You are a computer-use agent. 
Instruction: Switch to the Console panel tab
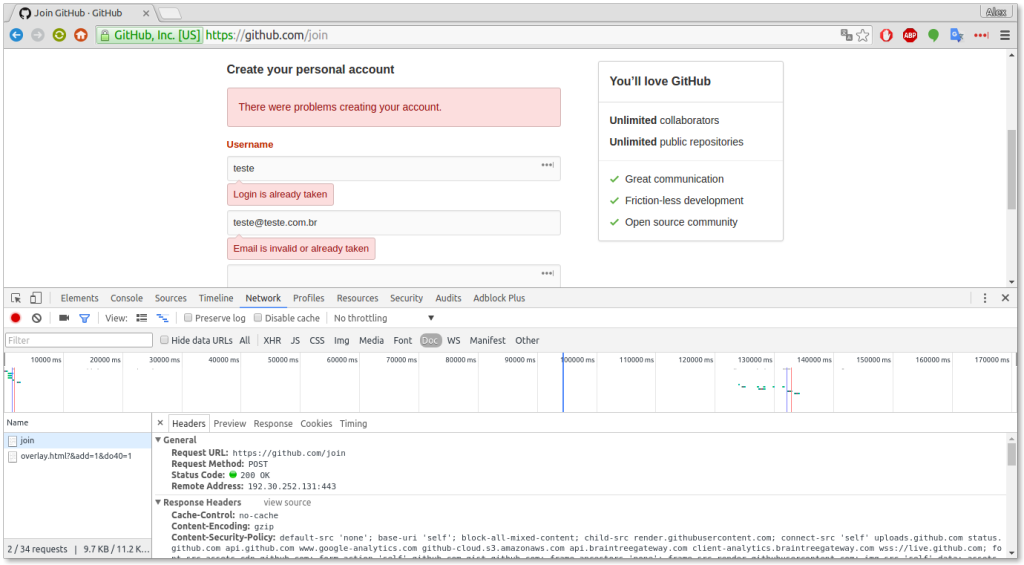tap(127, 298)
